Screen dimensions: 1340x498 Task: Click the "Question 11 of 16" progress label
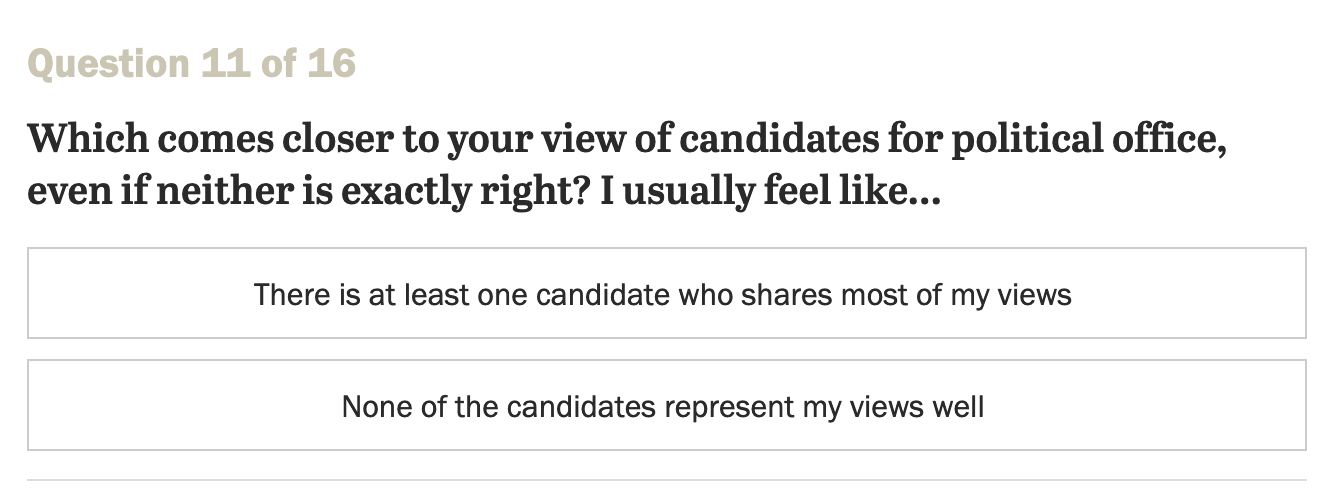pos(191,64)
